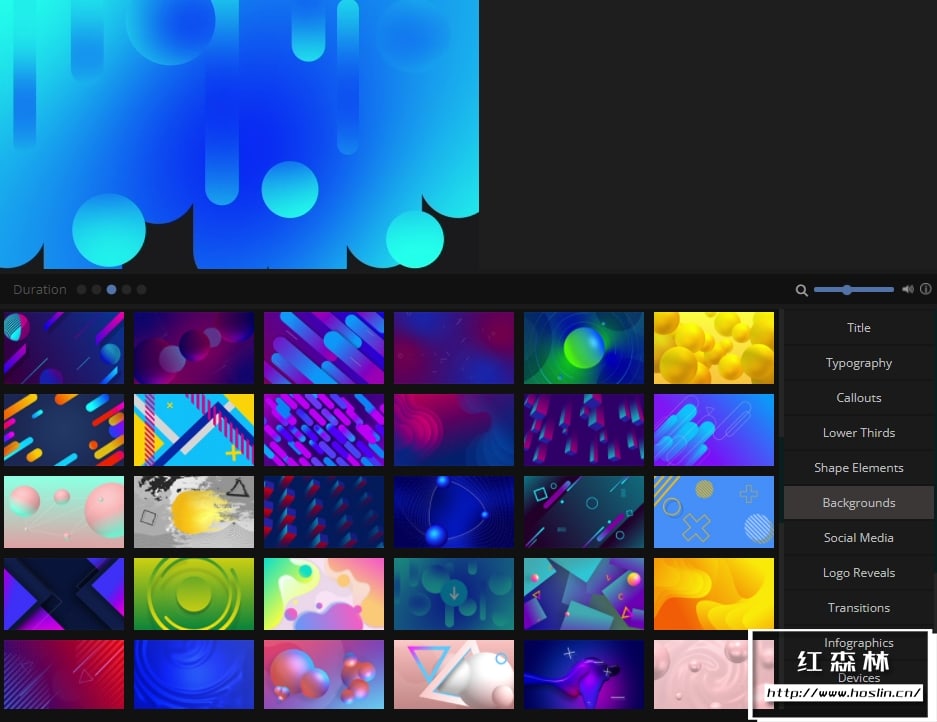Pick the dark navy purple chevrons thumbnail
The height and width of the screenshot is (722, 937).
[64, 594]
